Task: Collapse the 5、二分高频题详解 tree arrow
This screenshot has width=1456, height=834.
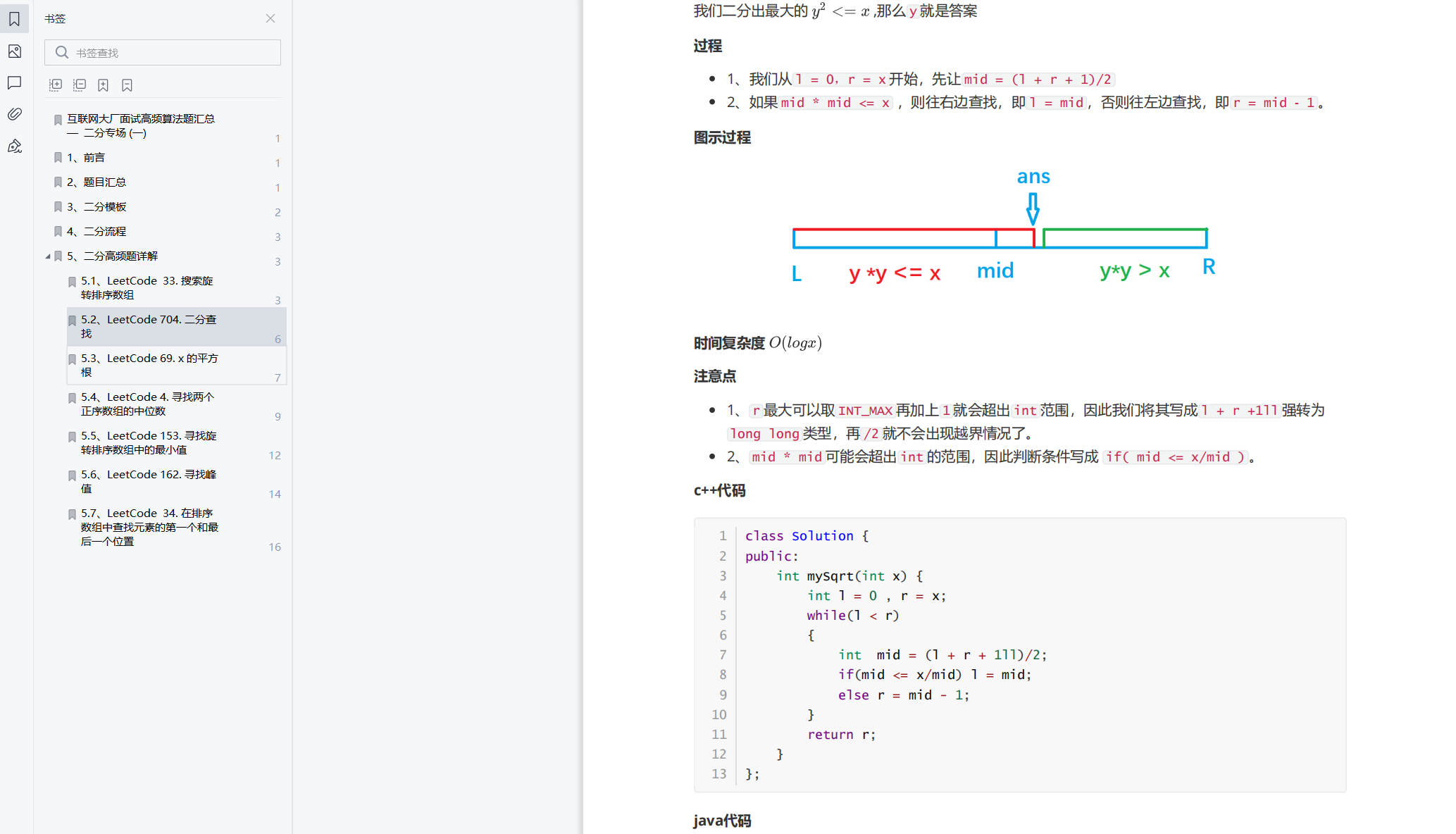Action: [48, 256]
